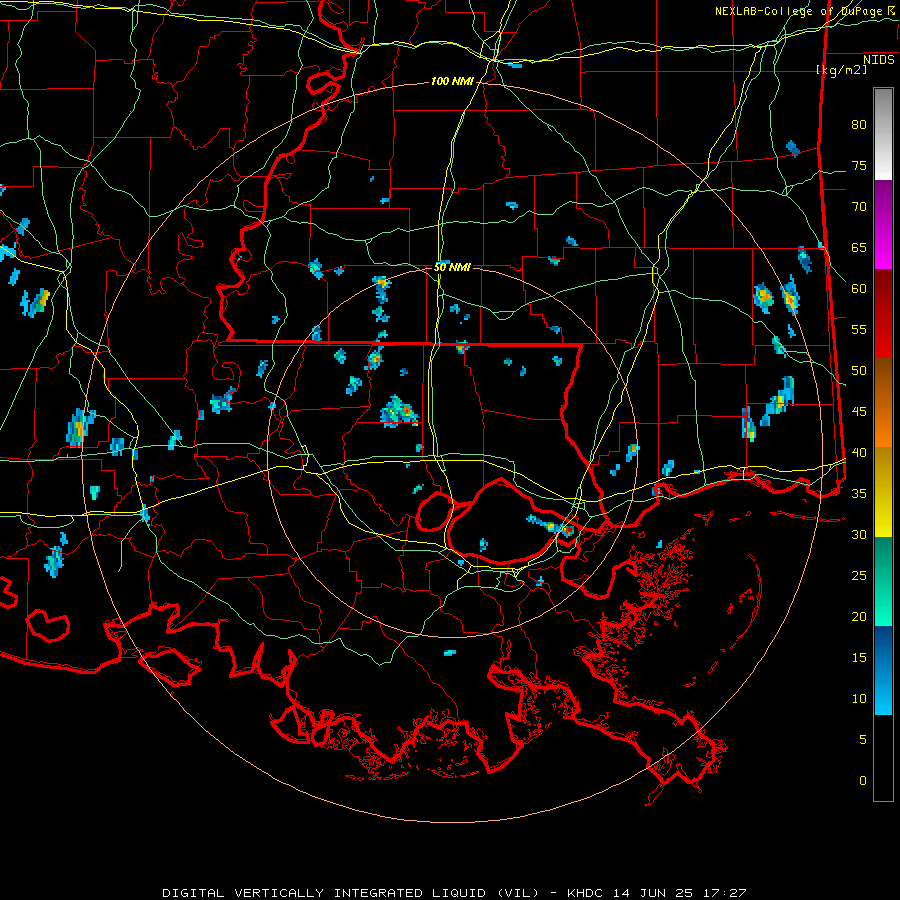Click the "50 NMI" range ring label

452,267
